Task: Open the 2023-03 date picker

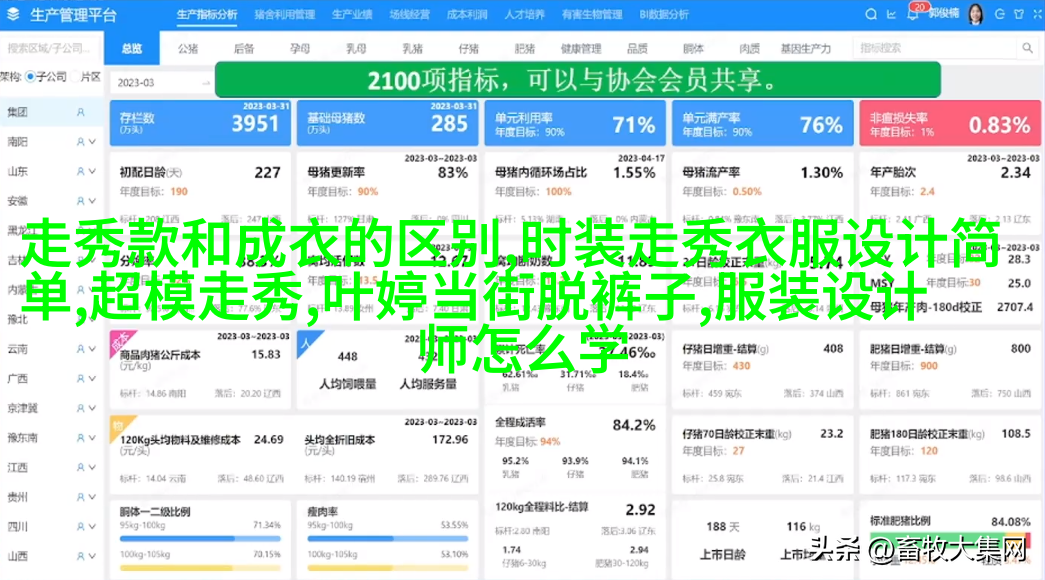Action: click(x=160, y=82)
